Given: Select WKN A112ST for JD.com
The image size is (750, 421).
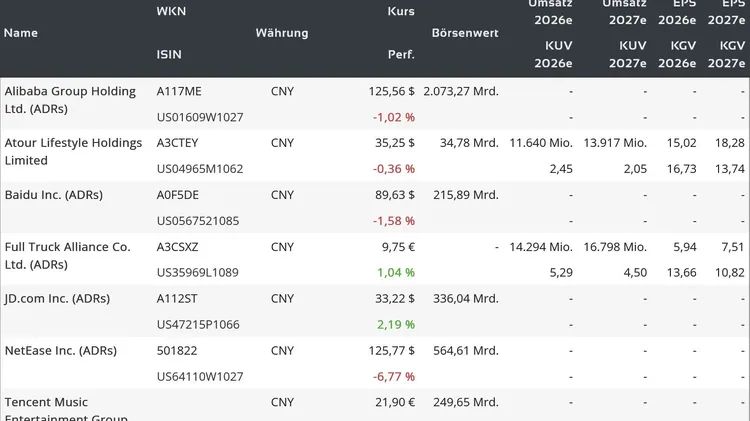Looking at the screenshot, I should pyautogui.click(x=176, y=299).
